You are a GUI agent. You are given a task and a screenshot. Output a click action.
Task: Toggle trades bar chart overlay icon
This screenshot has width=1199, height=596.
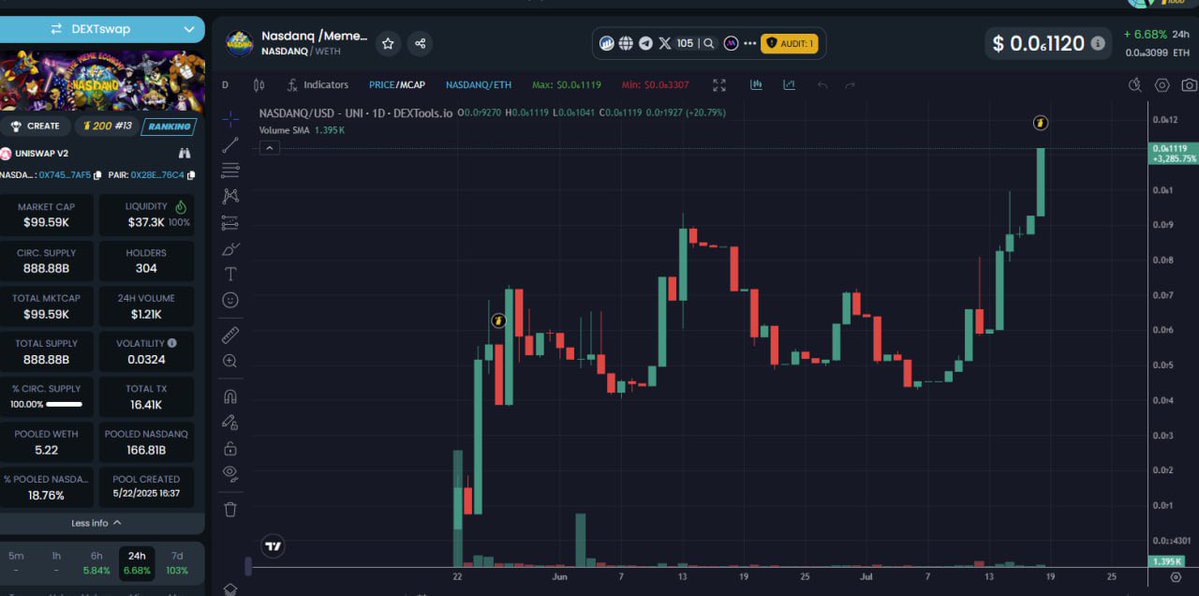(756, 85)
